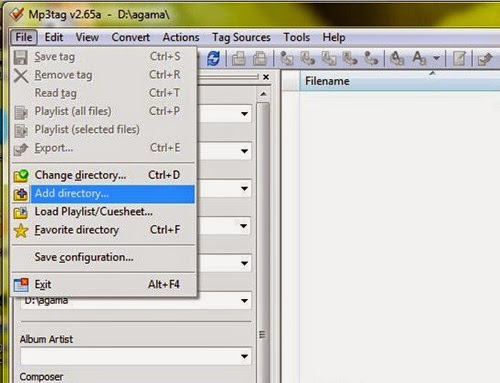Click the Exit window icon in menu
500x383 pixels.
click(21, 285)
